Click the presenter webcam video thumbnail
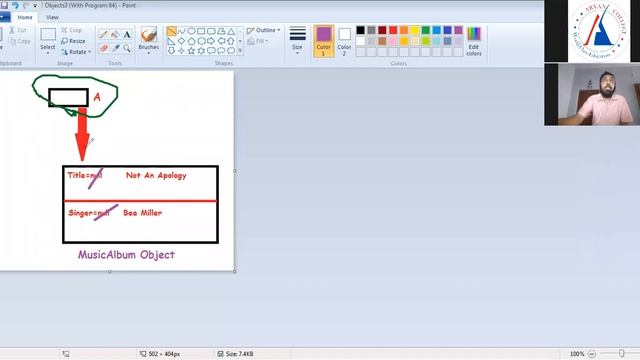 [592, 94]
